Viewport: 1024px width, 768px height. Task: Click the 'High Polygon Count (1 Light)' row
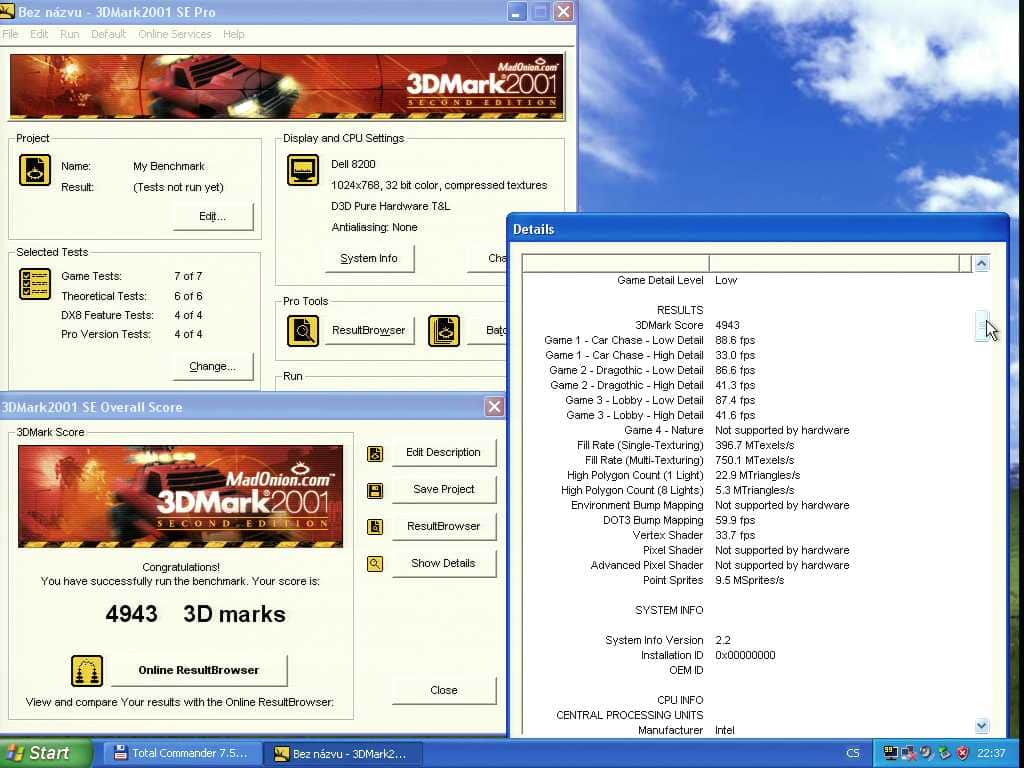pyautogui.click(x=747, y=475)
